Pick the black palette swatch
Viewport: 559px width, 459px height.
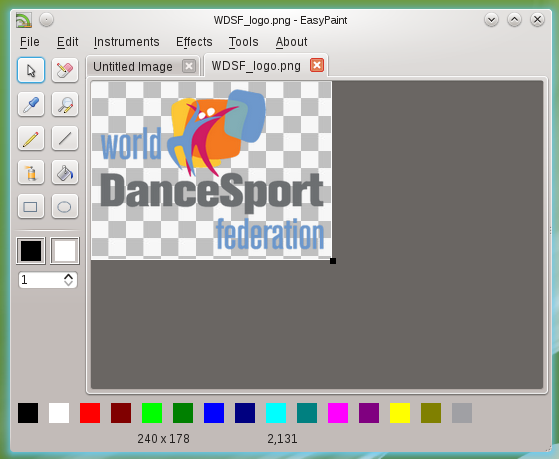28,413
